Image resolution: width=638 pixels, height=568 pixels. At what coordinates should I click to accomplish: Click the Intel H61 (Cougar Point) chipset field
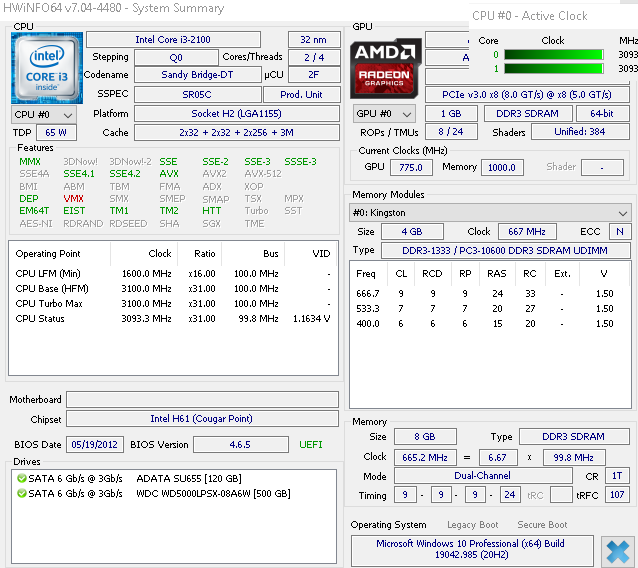(202, 419)
